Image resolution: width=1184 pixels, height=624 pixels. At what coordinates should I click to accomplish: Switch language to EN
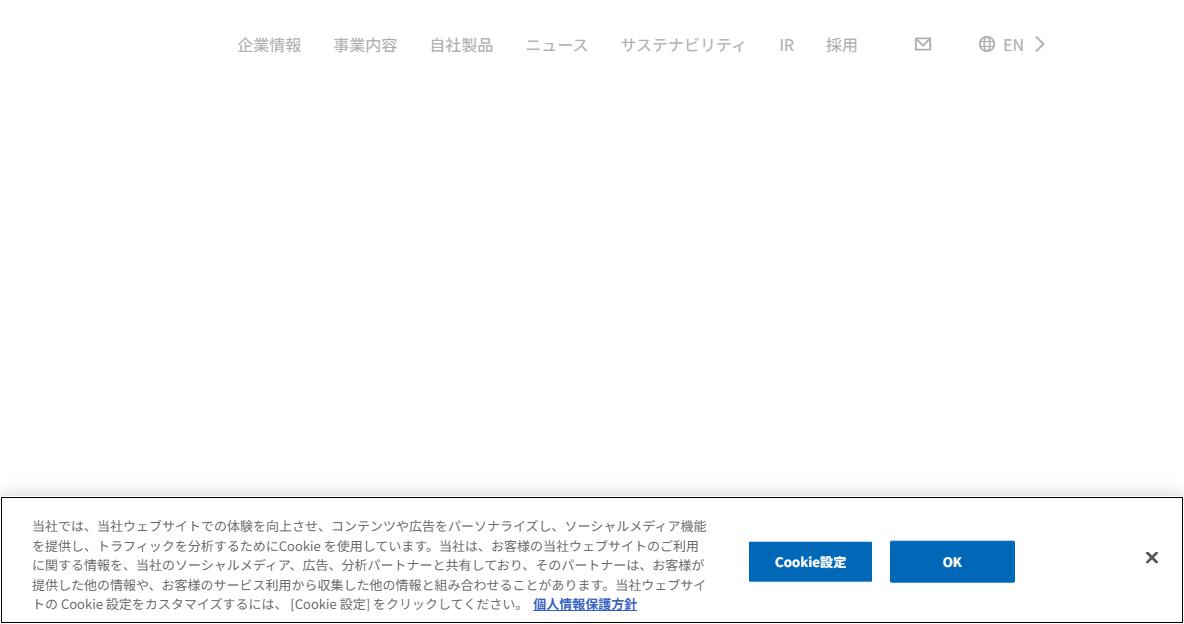(x=1013, y=45)
